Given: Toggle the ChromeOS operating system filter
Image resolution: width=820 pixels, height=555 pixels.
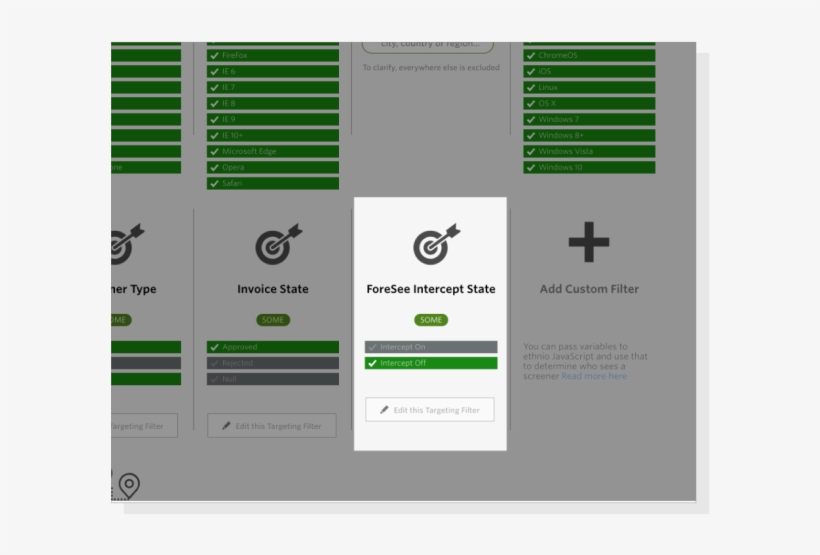Looking at the screenshot, I should point(589,55).
